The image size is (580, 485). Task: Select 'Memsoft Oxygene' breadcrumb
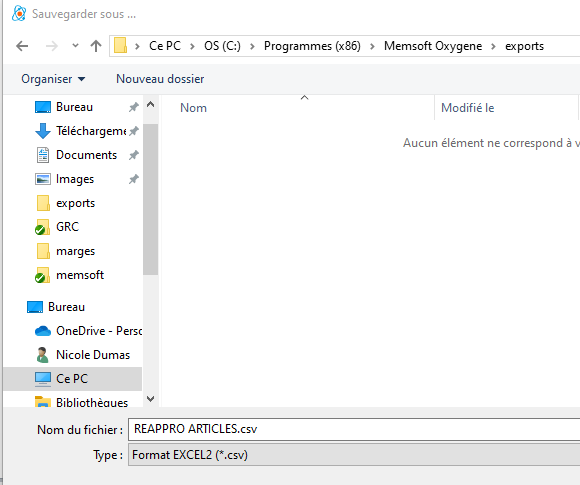433,46
